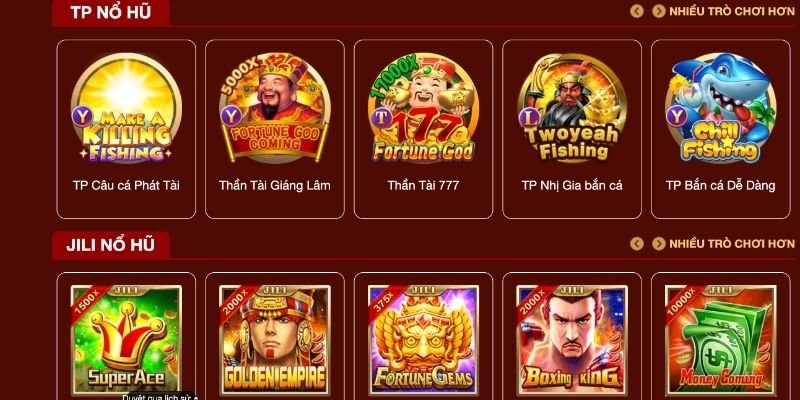800x400 pixels.
Task: Open Twoyeah Fishing game icon
Action: [x=572, y=108]
